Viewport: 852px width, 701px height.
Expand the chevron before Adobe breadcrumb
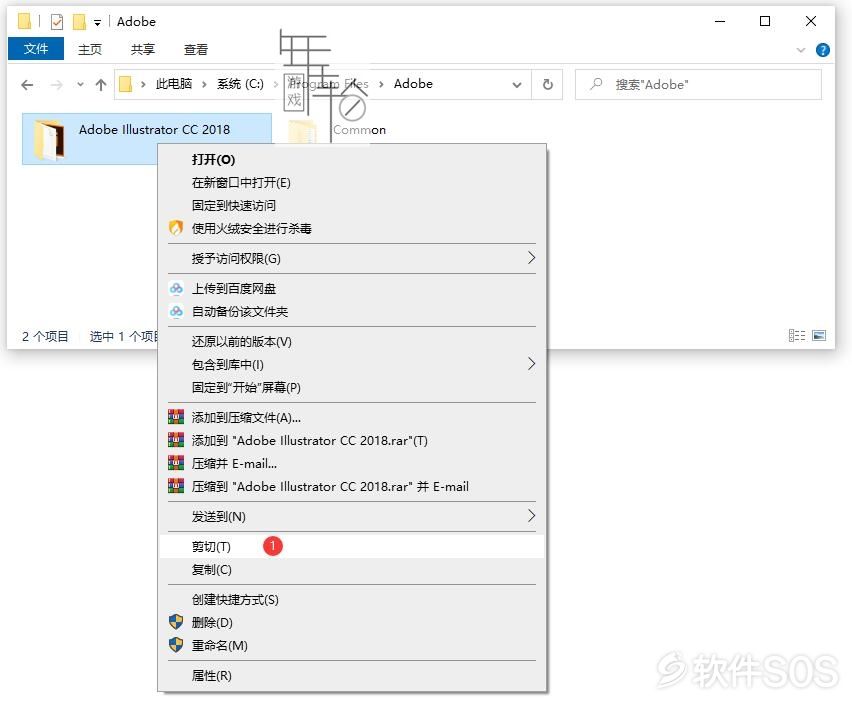381,84
